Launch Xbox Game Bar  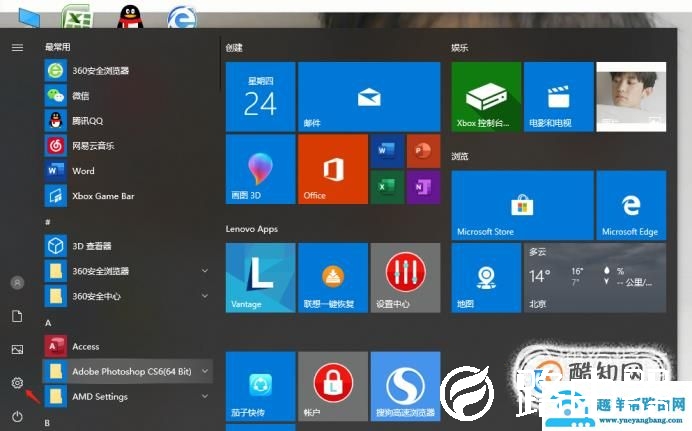click(128, 196)
